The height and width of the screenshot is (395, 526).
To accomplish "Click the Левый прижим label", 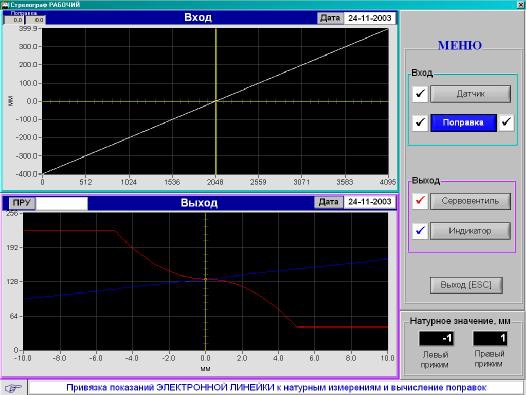I will tap(435, 359).
